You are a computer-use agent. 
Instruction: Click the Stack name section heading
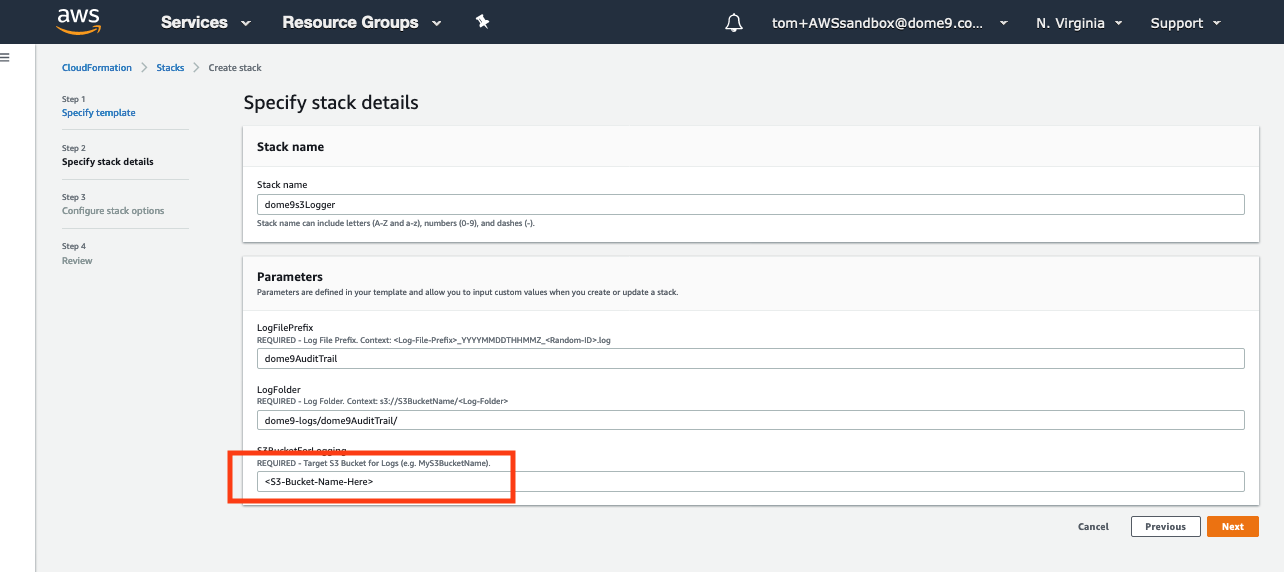click(290, 146)
